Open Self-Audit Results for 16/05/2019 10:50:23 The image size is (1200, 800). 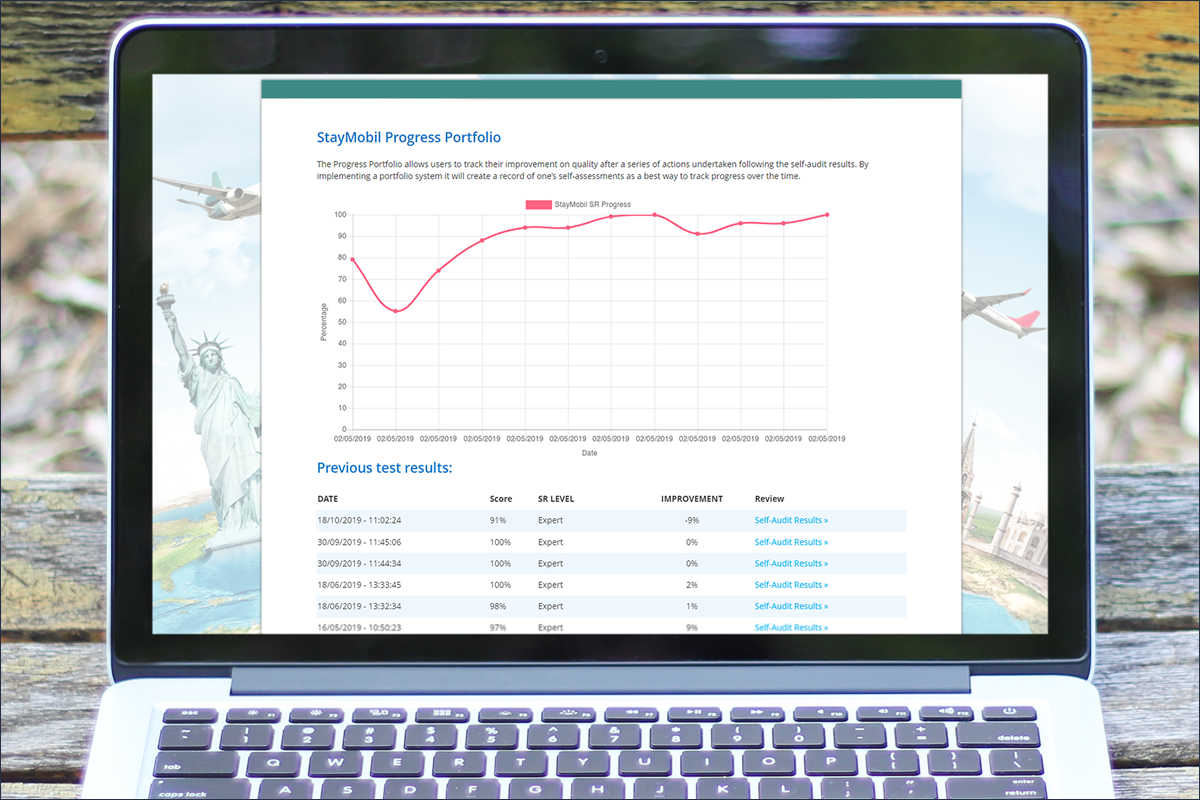(x=791, y=627)
